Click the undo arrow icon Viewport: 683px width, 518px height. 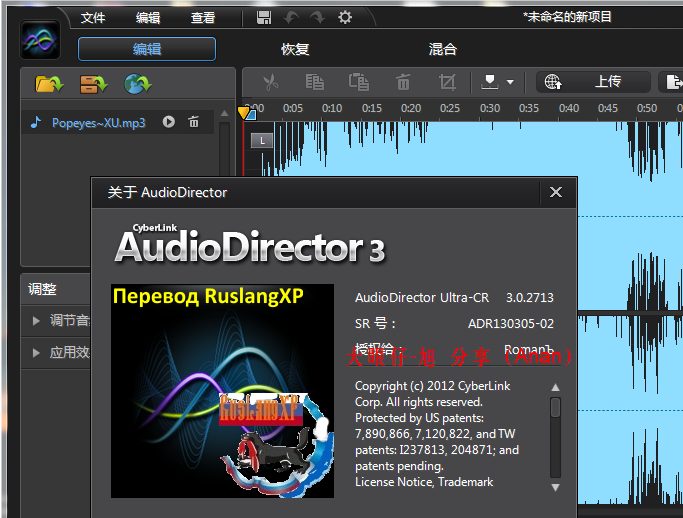pyautogui.click(x=291, y=18)
